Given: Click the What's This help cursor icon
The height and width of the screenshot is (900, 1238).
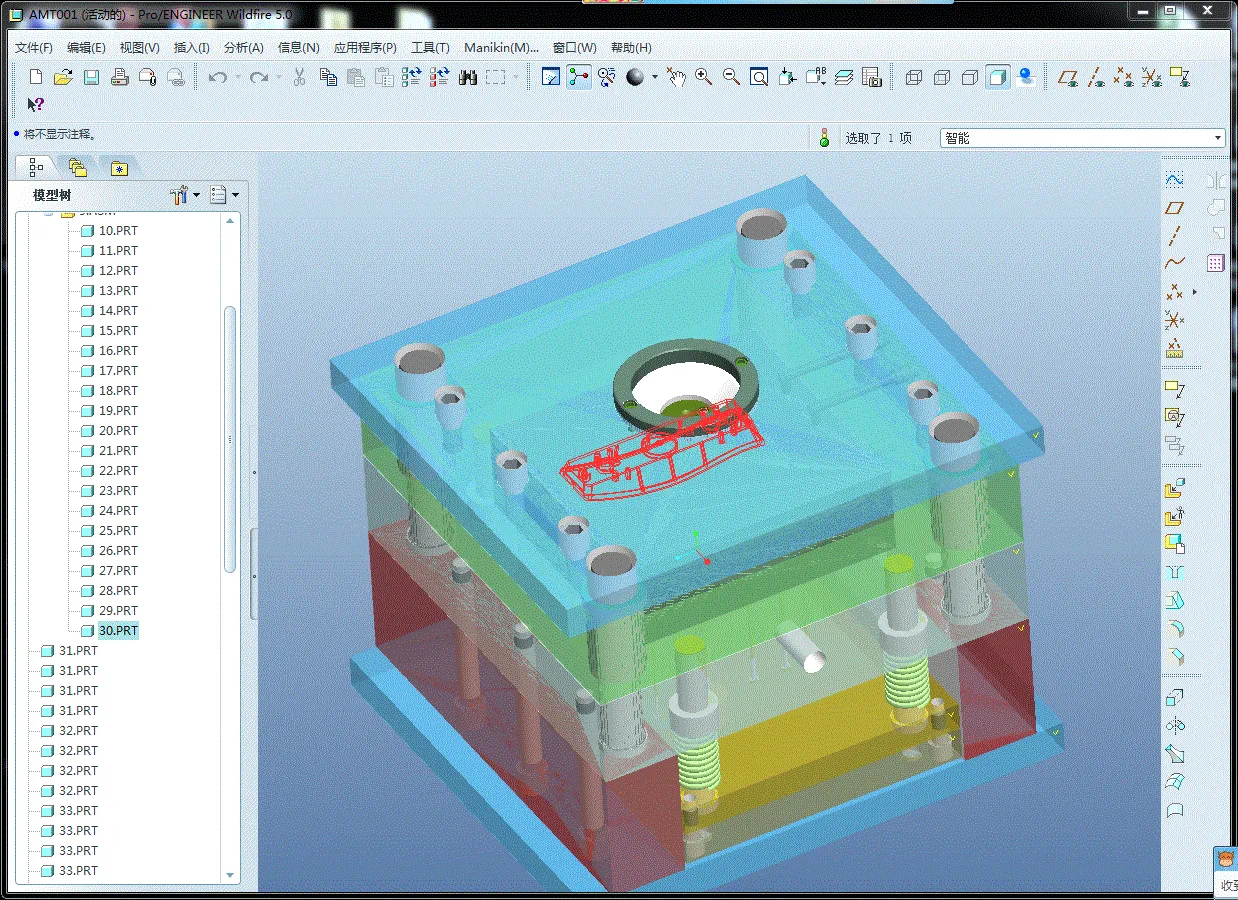Looking at the screenshot, I should 35,104.
